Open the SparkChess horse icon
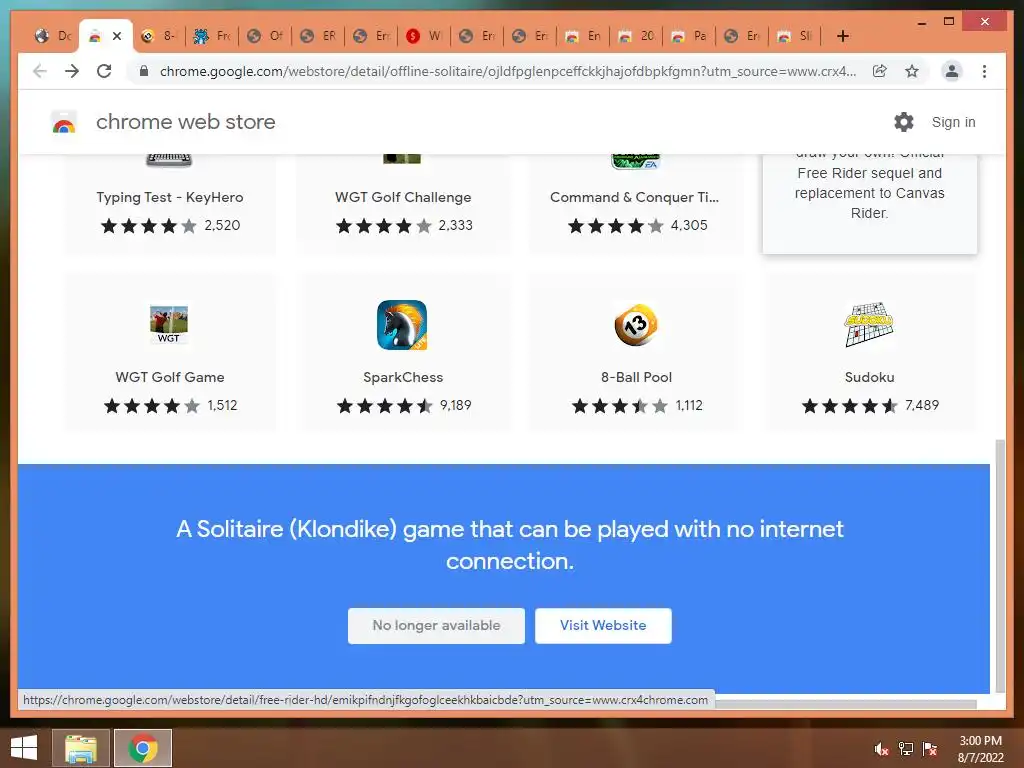The image size is (1024, 768). click(x=402, y=325)
